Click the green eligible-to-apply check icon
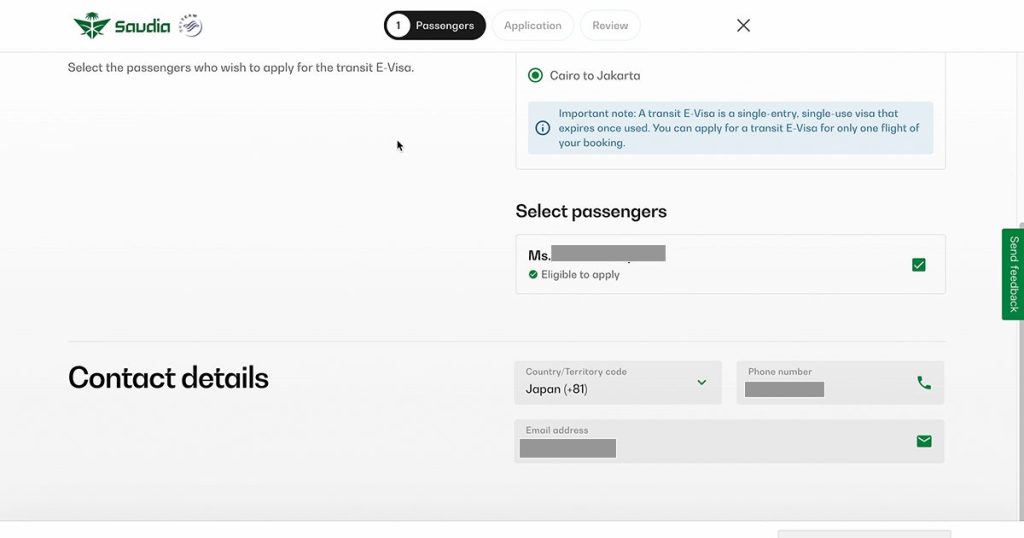This screenshot has width=1024, height=538. tap(533, 275)
